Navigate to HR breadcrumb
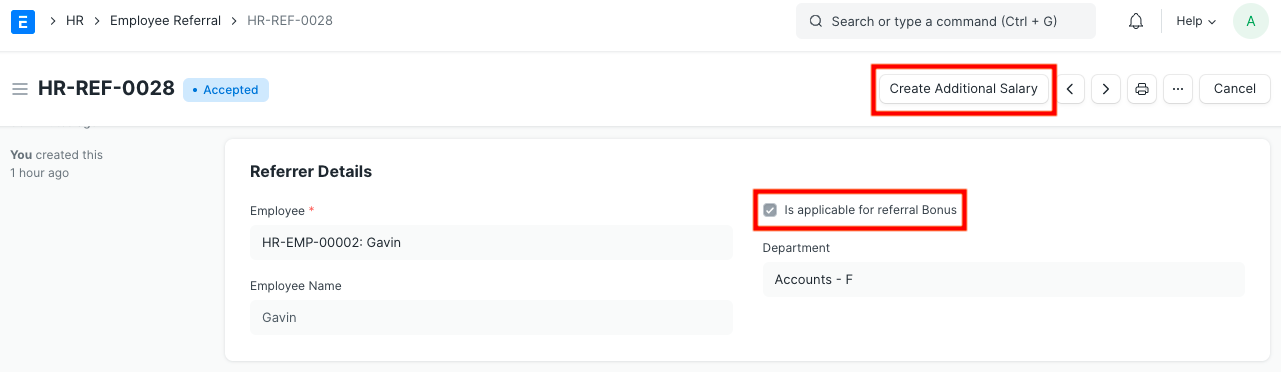1281x372 pixels. (75, 21)
